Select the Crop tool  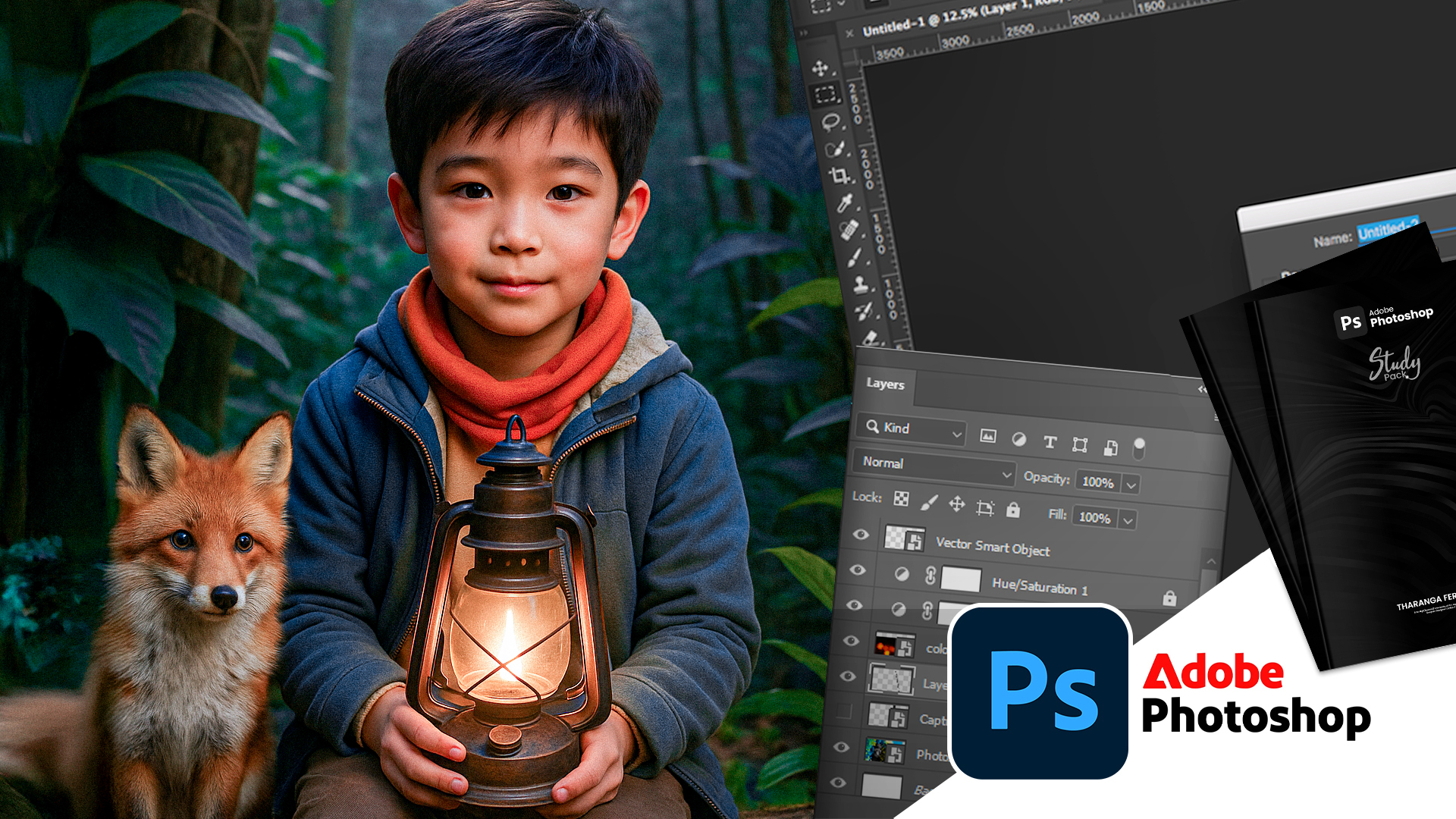coord(839,176)
